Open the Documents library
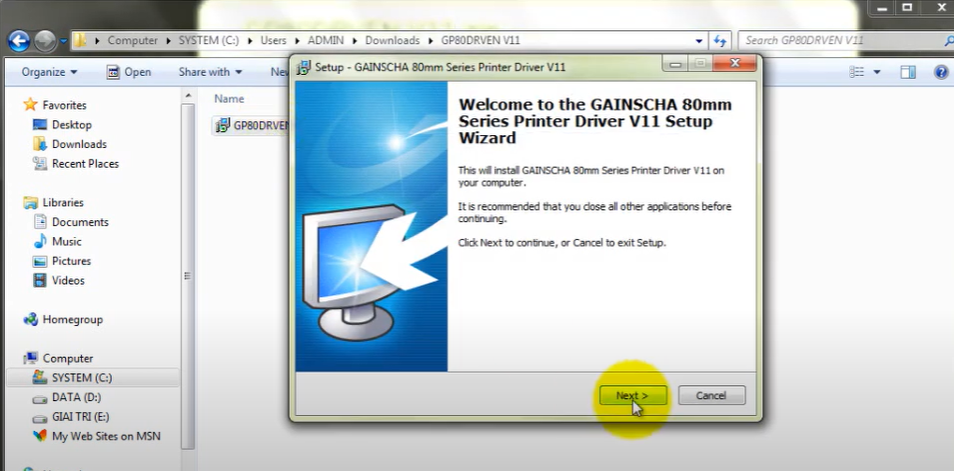954x471 pixels. [80, 222]
